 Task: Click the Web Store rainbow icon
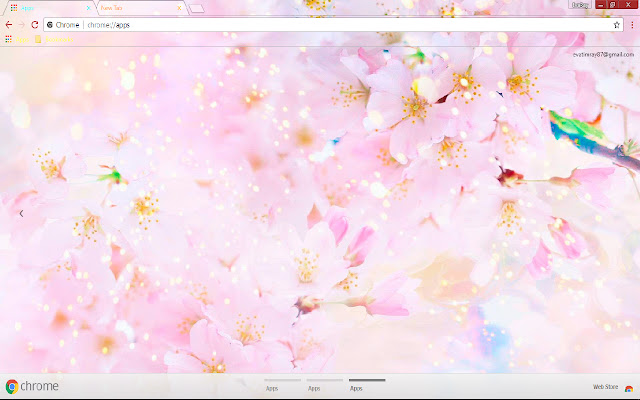(629, 389)
